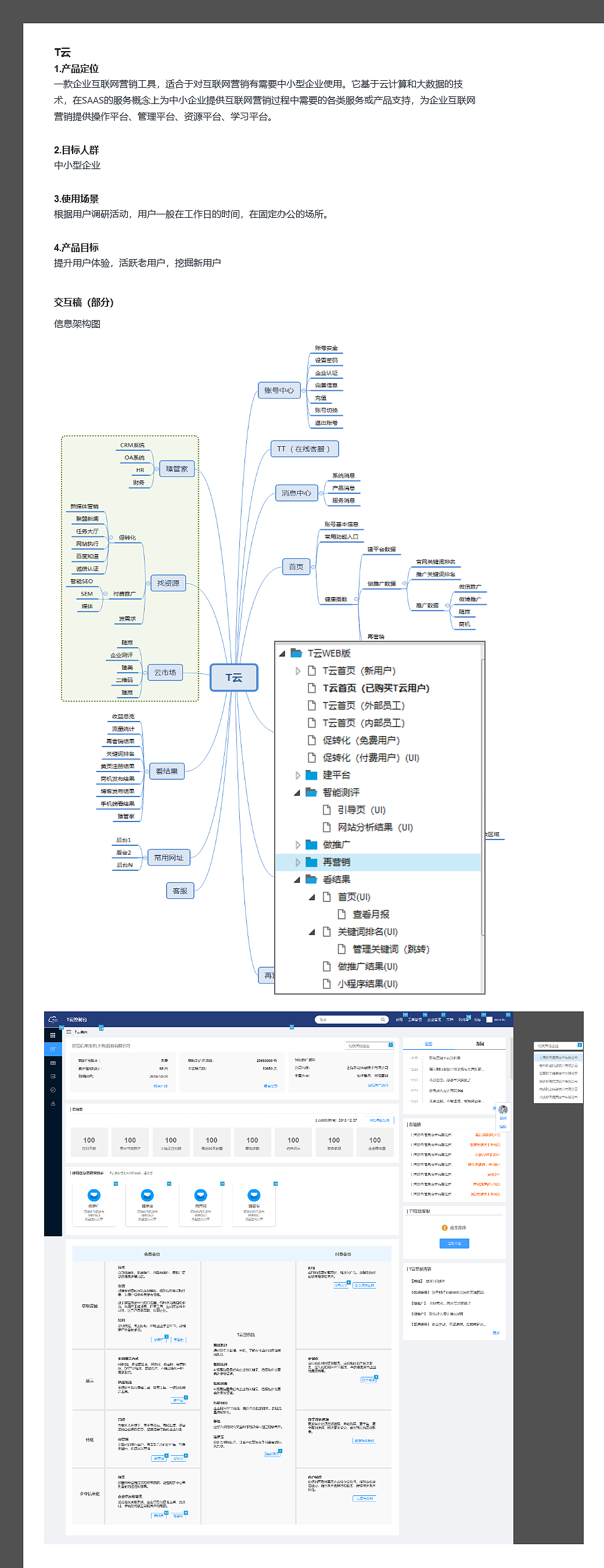Click the 云市场 mind map node
Image resolution: width=604 pixels, height=1568 pixels.
click(165, 672)
